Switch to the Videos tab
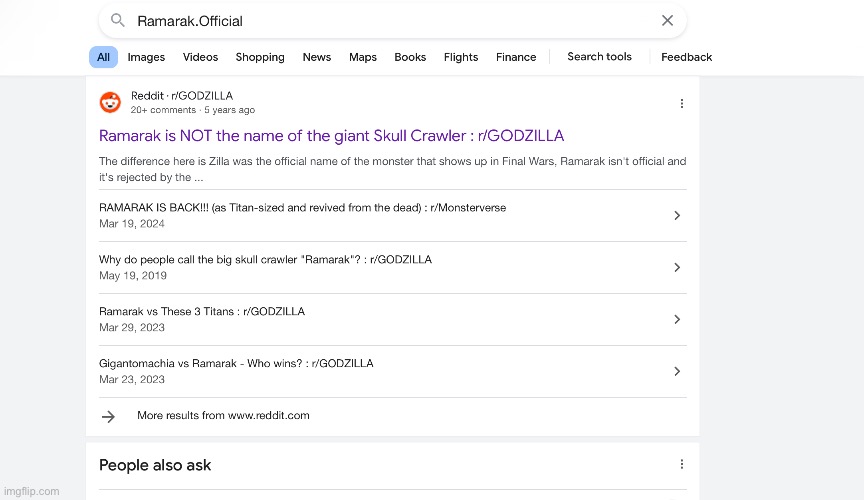 [x=200, y=57]
